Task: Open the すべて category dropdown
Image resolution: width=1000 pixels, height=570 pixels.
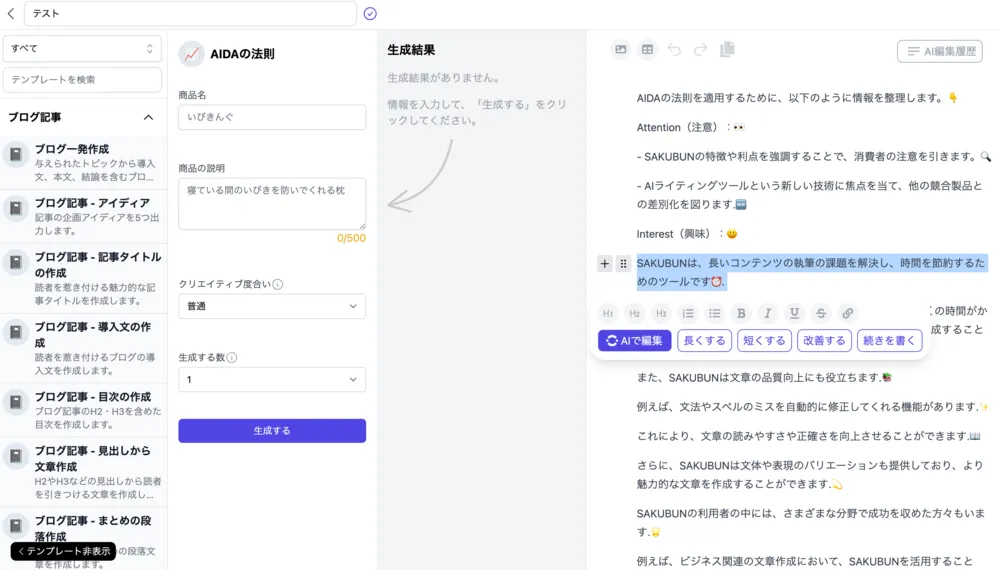Action: pos(82,48)
